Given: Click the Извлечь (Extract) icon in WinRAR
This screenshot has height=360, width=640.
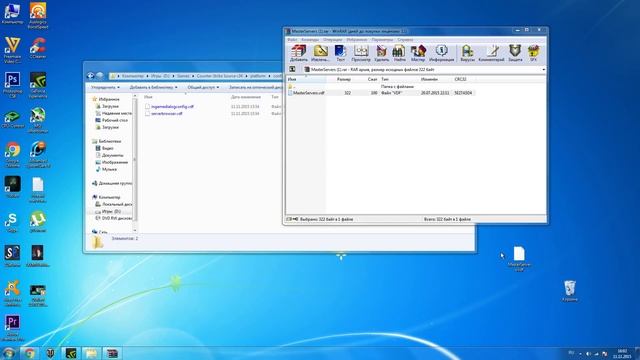Looking at the screenshot, I should [320, 53].
